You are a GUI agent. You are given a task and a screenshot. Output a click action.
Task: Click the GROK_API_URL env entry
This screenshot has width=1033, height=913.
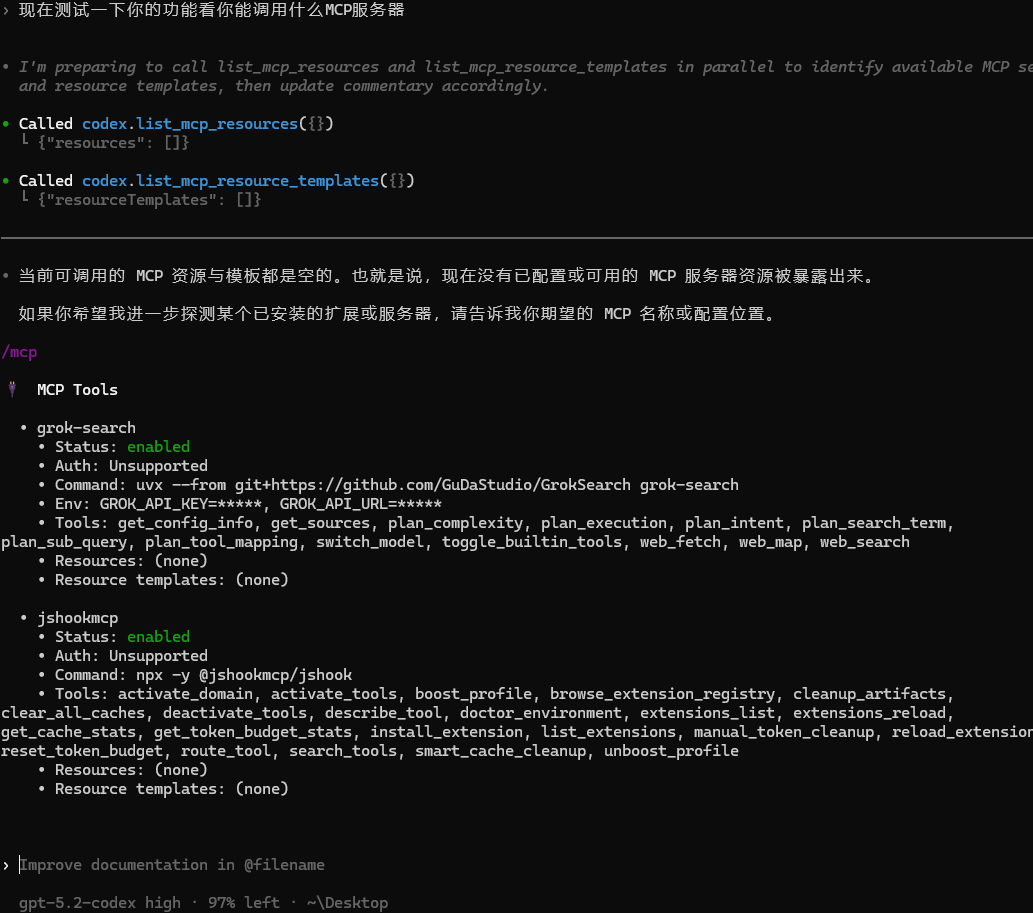(x=361, y=504)
